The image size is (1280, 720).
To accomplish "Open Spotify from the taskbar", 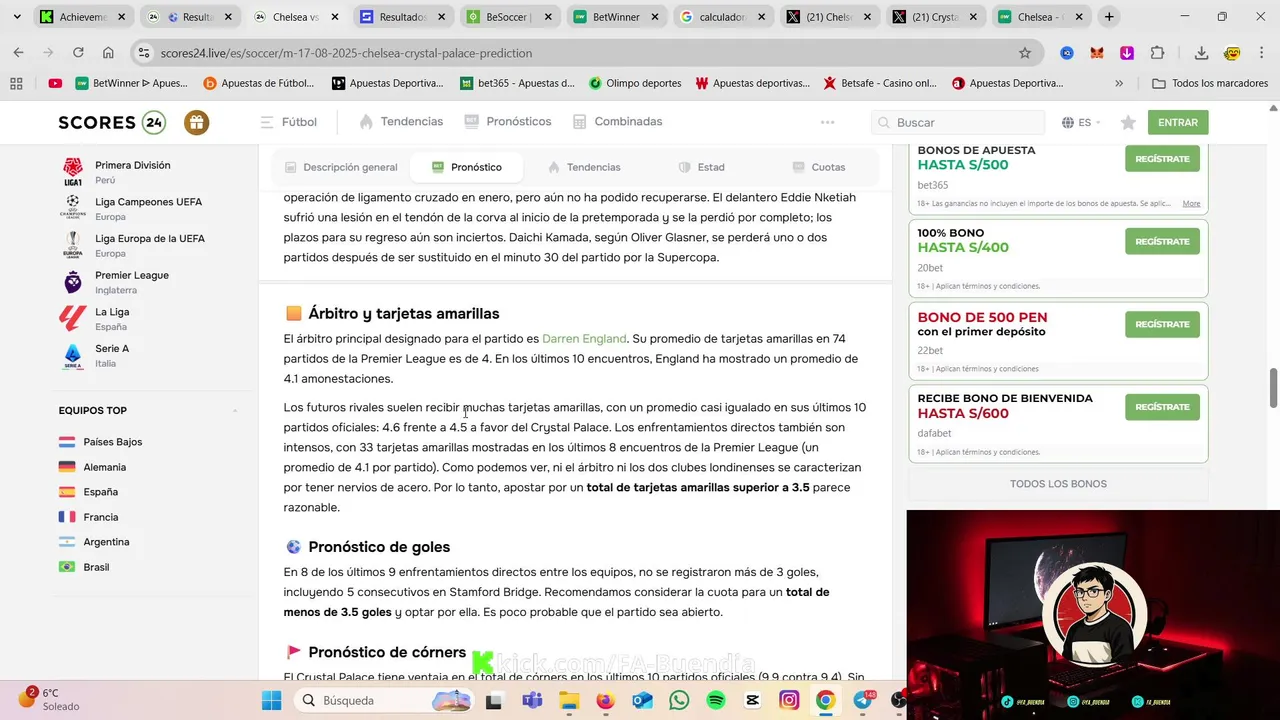I will (x=716, y=701).
